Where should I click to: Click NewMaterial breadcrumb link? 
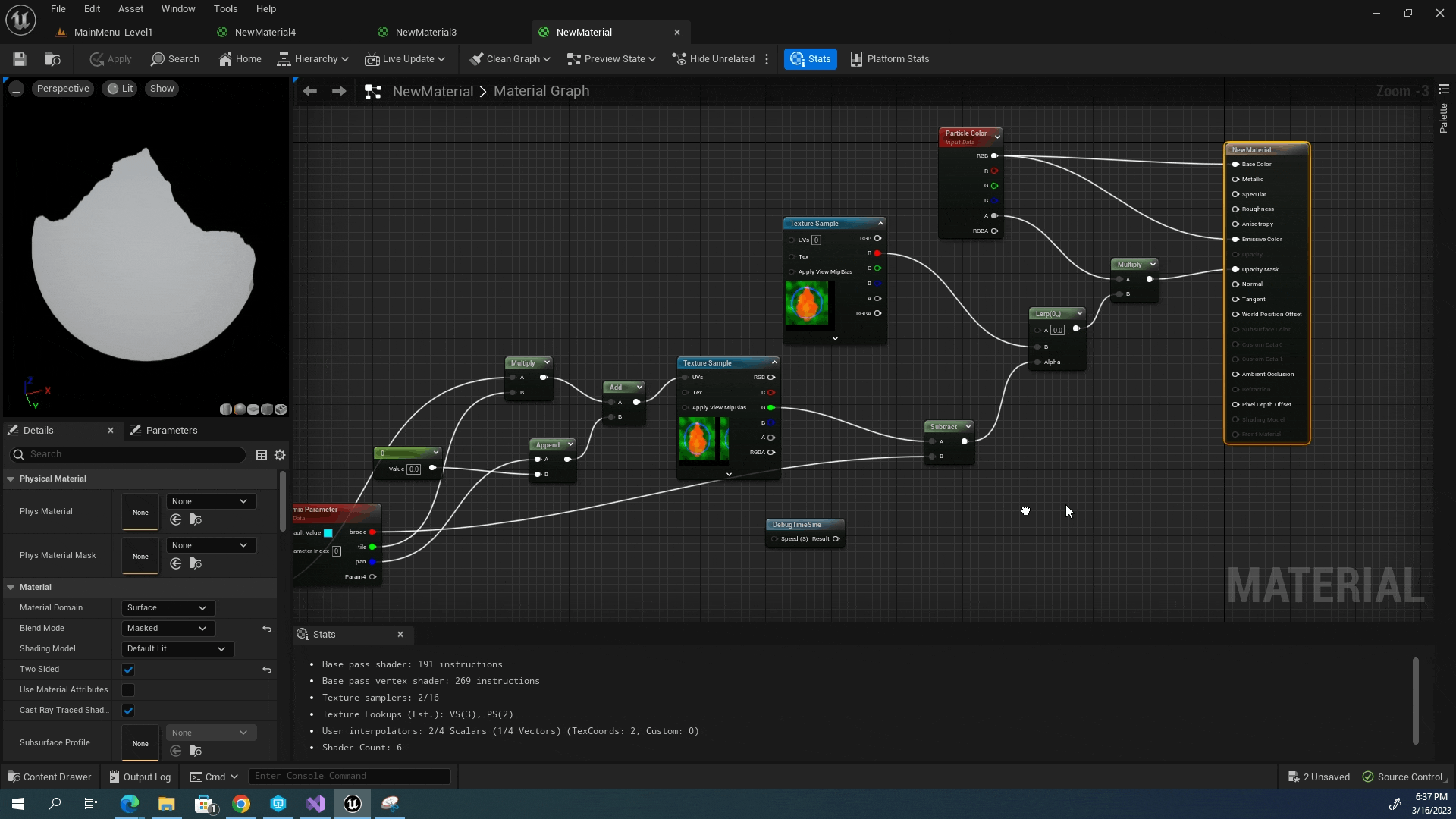click(x=432, y=91)
